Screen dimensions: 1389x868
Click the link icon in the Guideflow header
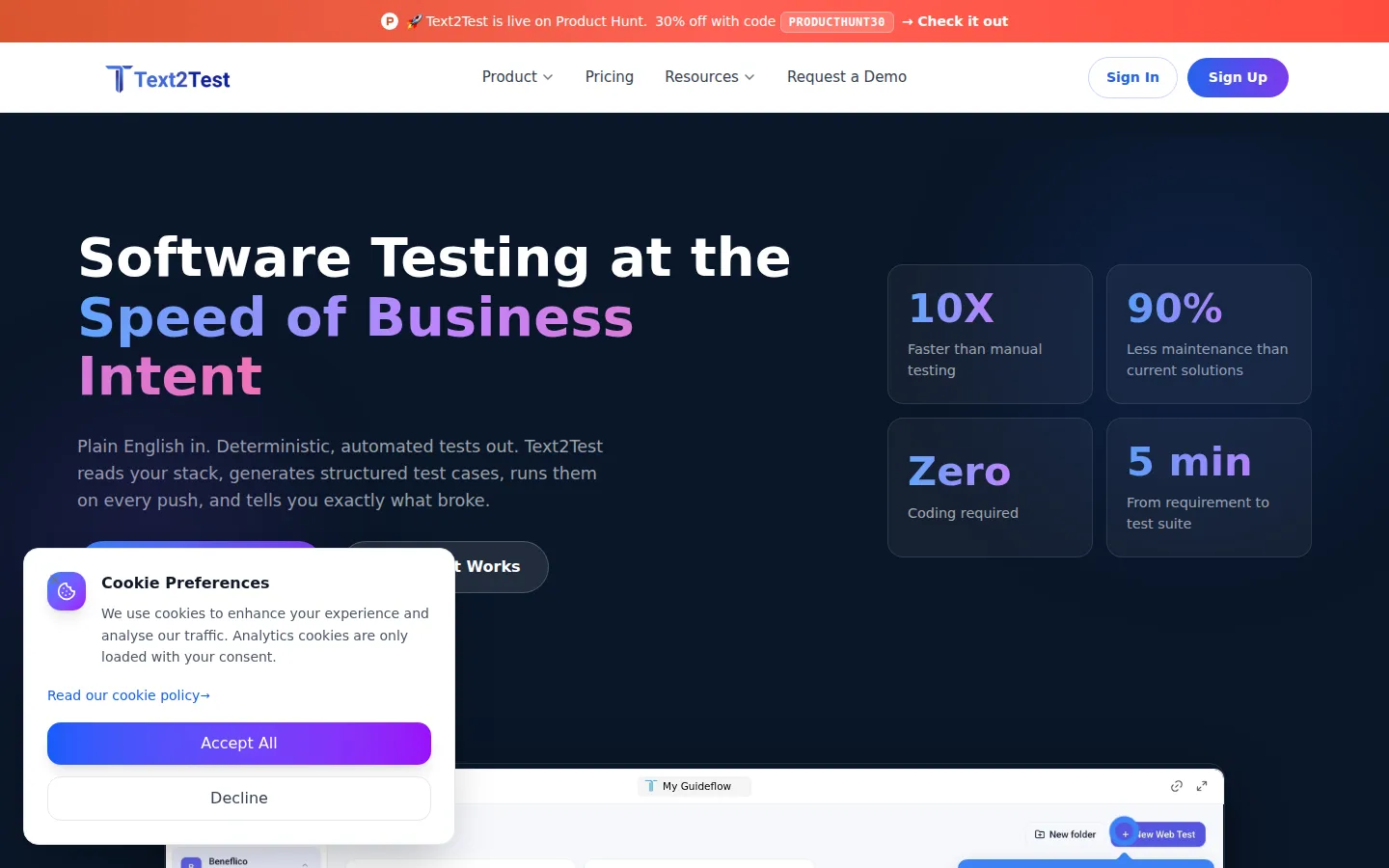tap(1177, 786)
